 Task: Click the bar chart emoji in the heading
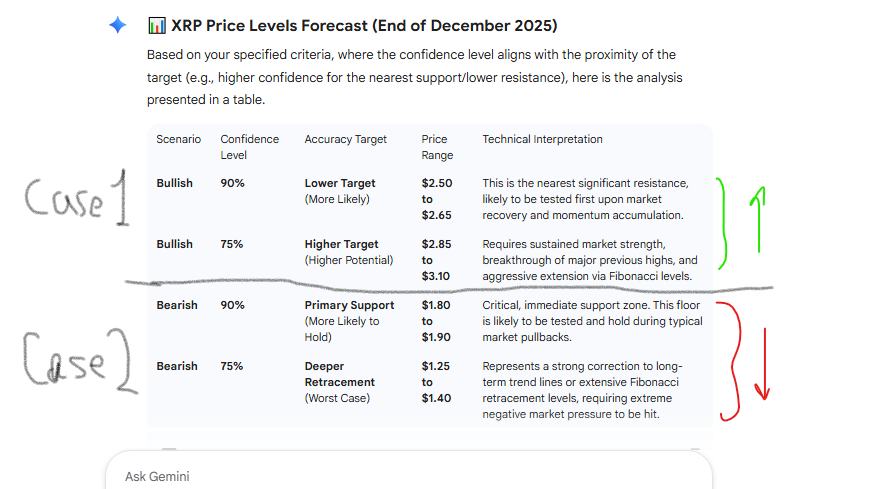[156, 26]
